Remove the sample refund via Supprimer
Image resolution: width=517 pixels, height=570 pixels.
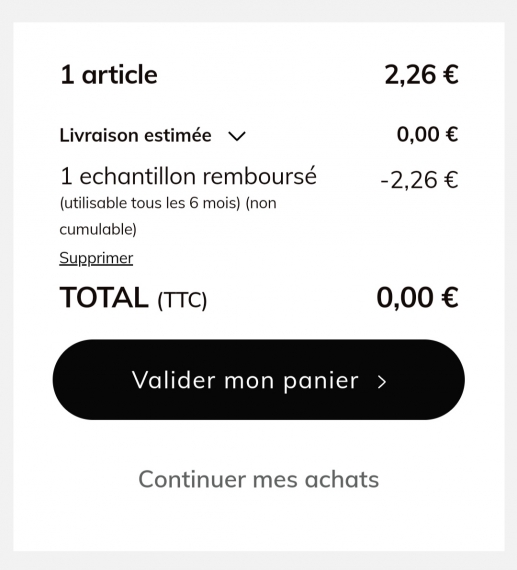click(96, 258)
